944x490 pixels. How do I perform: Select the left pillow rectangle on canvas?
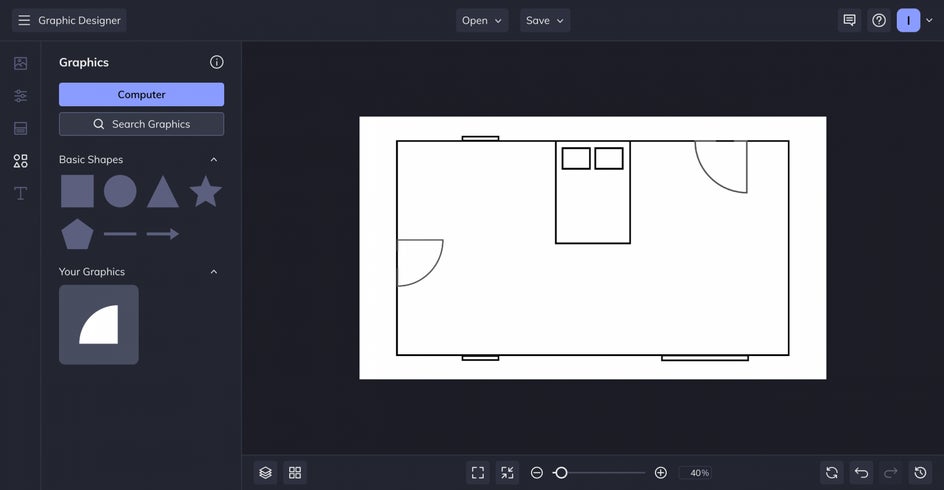click(576, 159)
